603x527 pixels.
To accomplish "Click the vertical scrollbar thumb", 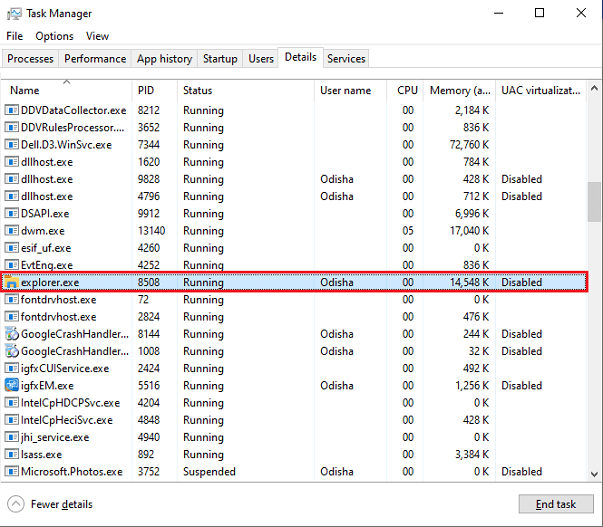I will click(594, 202).
